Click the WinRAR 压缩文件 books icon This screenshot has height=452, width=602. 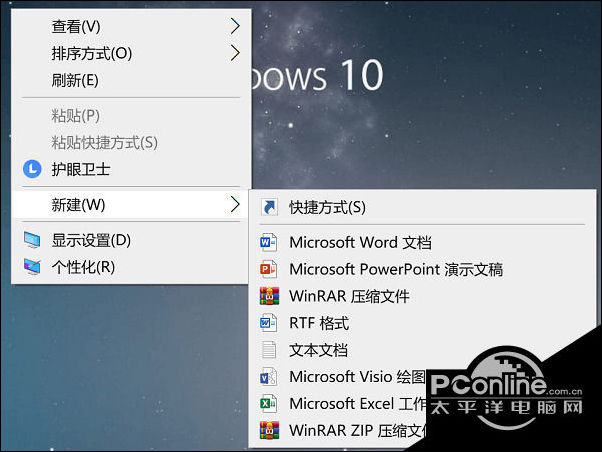[x=269, y=296]
